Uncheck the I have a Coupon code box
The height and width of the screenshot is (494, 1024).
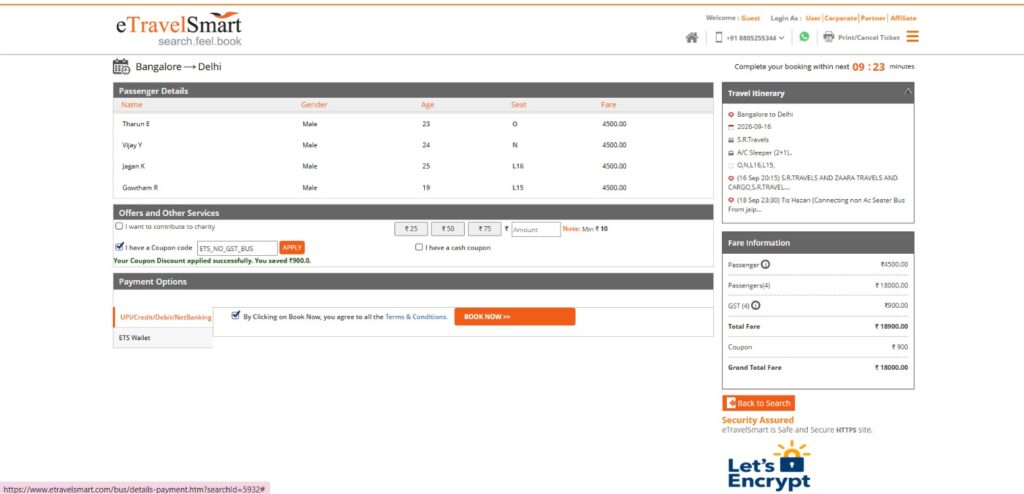[119, 247]
